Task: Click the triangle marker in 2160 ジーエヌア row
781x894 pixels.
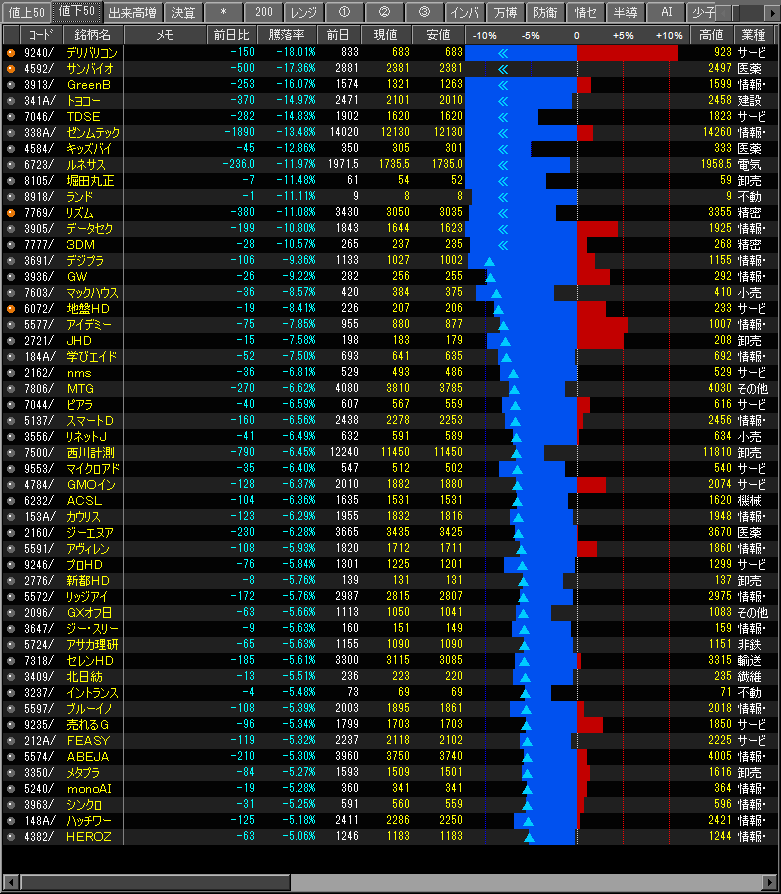Action: click(x=519, y=534)
